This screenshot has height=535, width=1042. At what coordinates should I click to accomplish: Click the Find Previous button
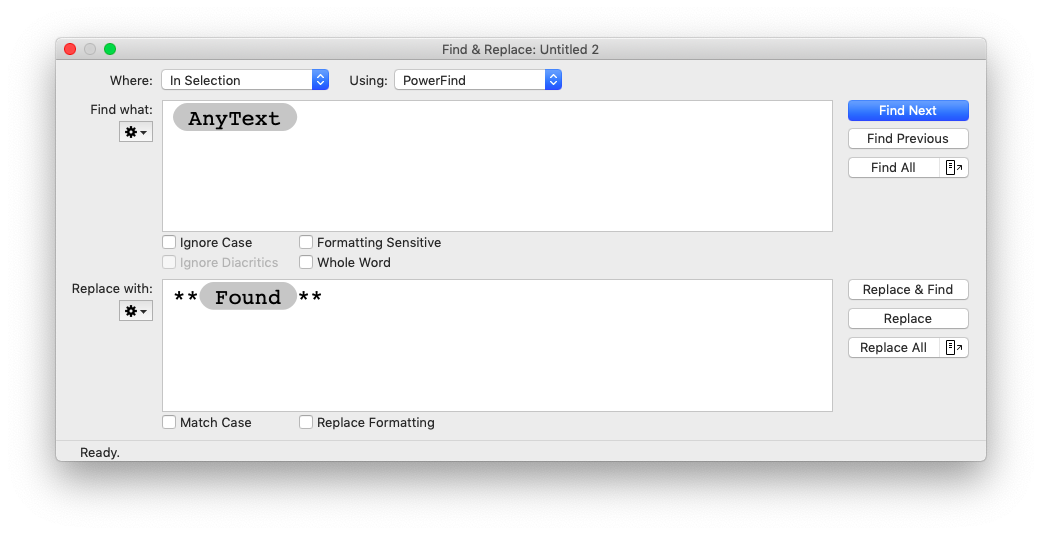click(908, 138)
